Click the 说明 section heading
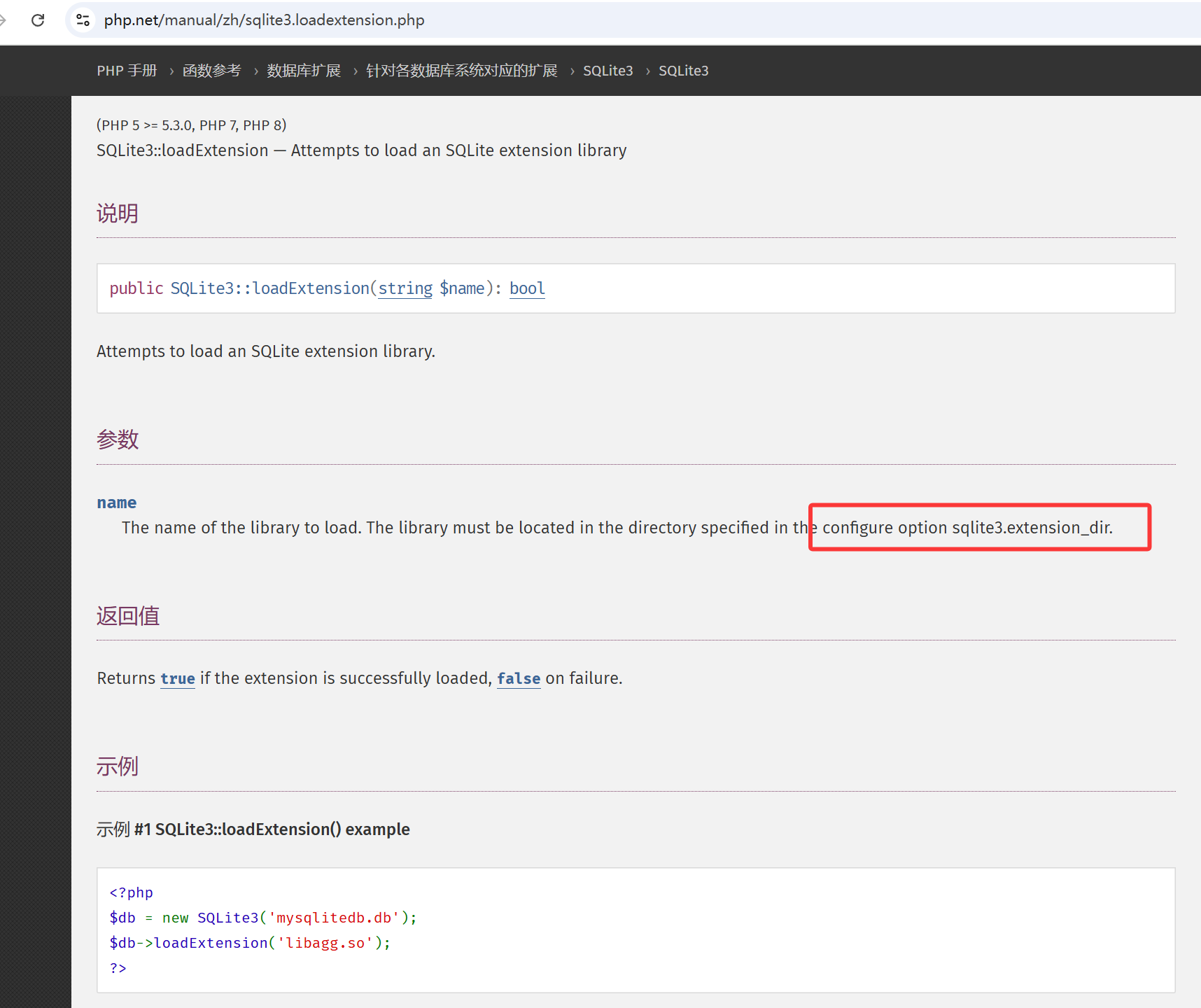The height and width of the screenshot is (1008, 1201). point(118,213)
